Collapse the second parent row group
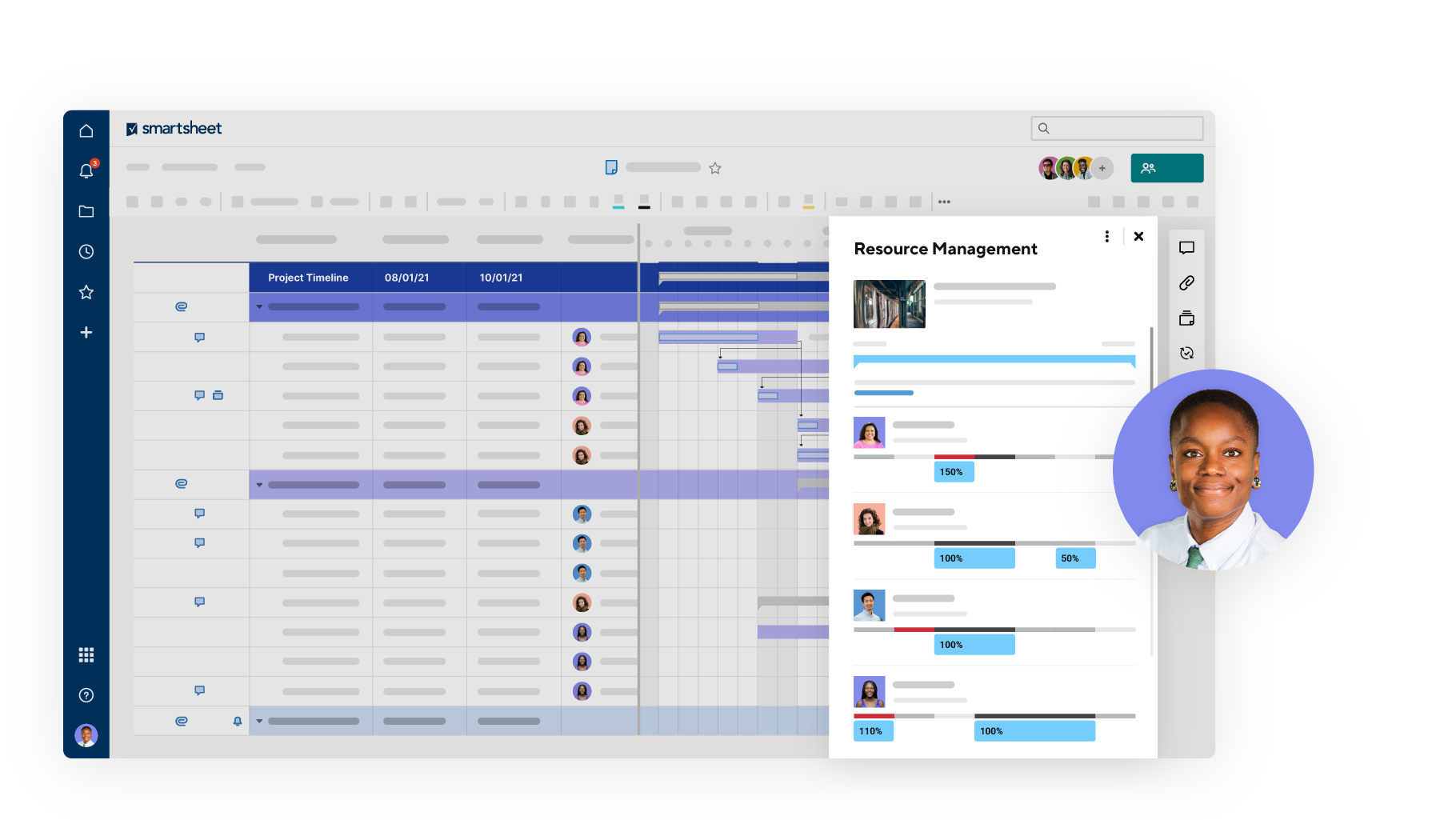1456x820 pixels. pyautogui.click(x=259, y=485)
